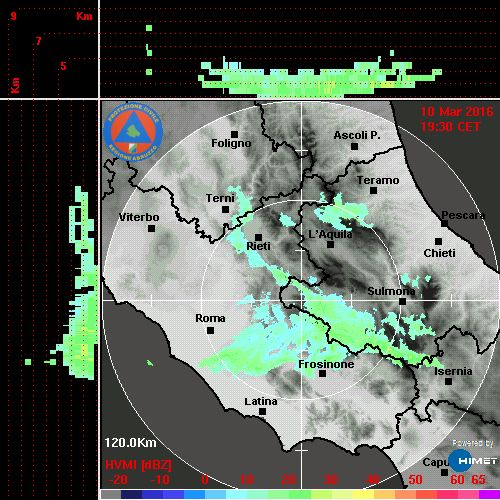Click the magenta 65 dBZ color swatch

pyautogui.click(x=489, y=495)
